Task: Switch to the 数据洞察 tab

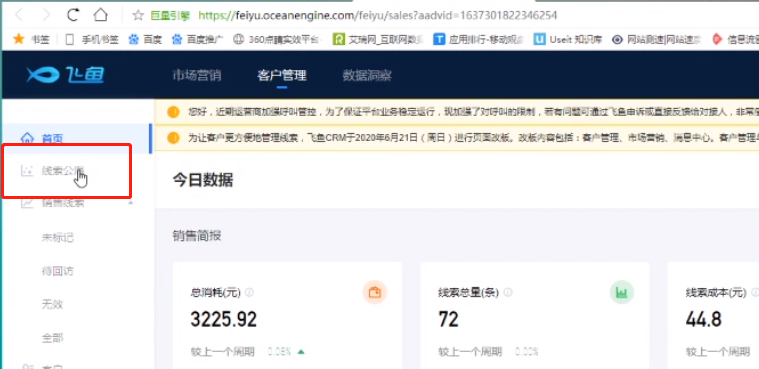Action: click(x=367, y=76)
